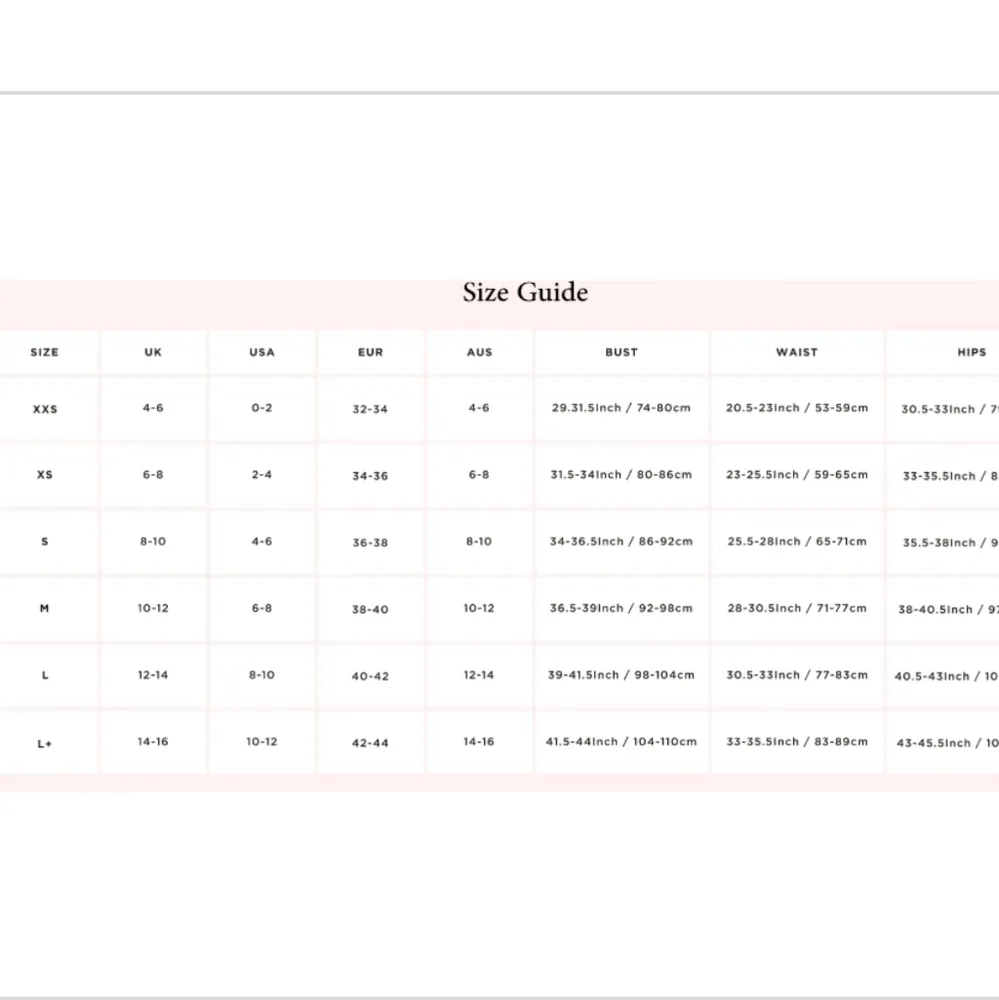Click hips cell starting 43-45.5inch
This screenshot has width=999, height=1000.
pos(947,744)
